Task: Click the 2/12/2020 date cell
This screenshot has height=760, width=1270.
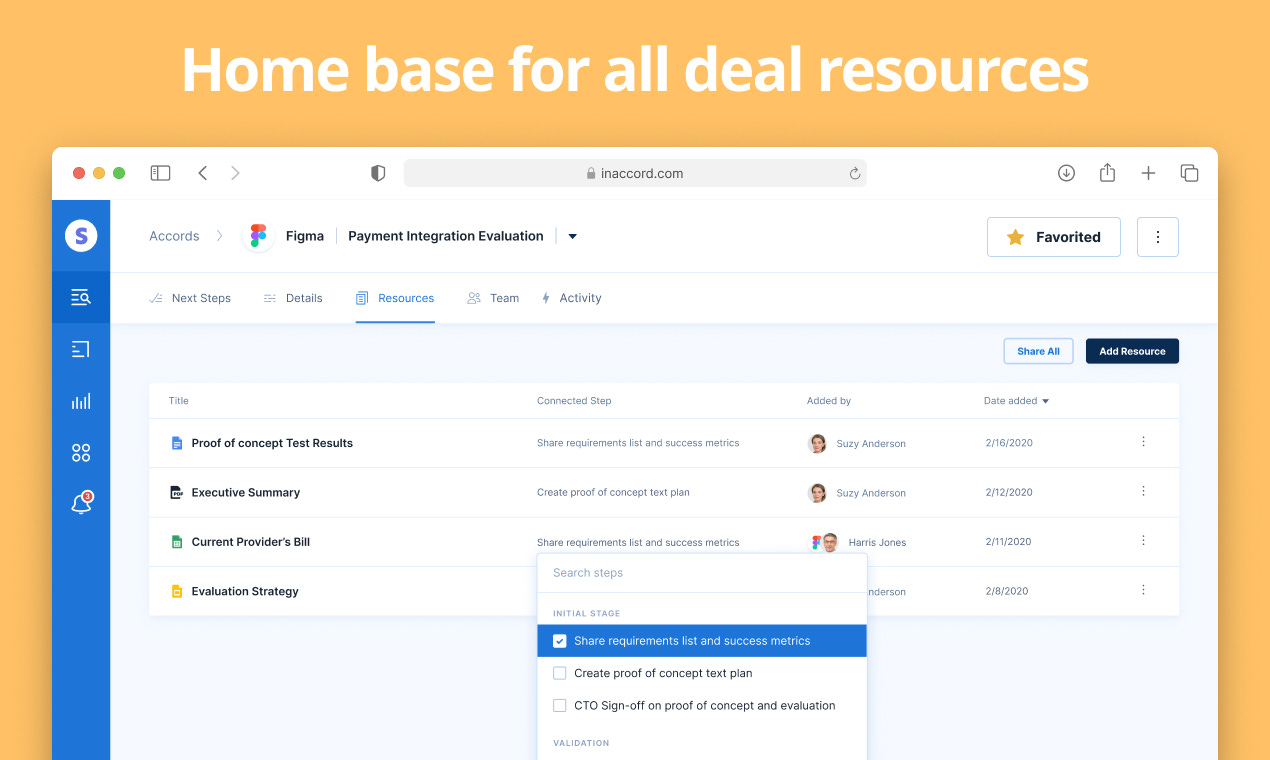Action: (1008, 492)
